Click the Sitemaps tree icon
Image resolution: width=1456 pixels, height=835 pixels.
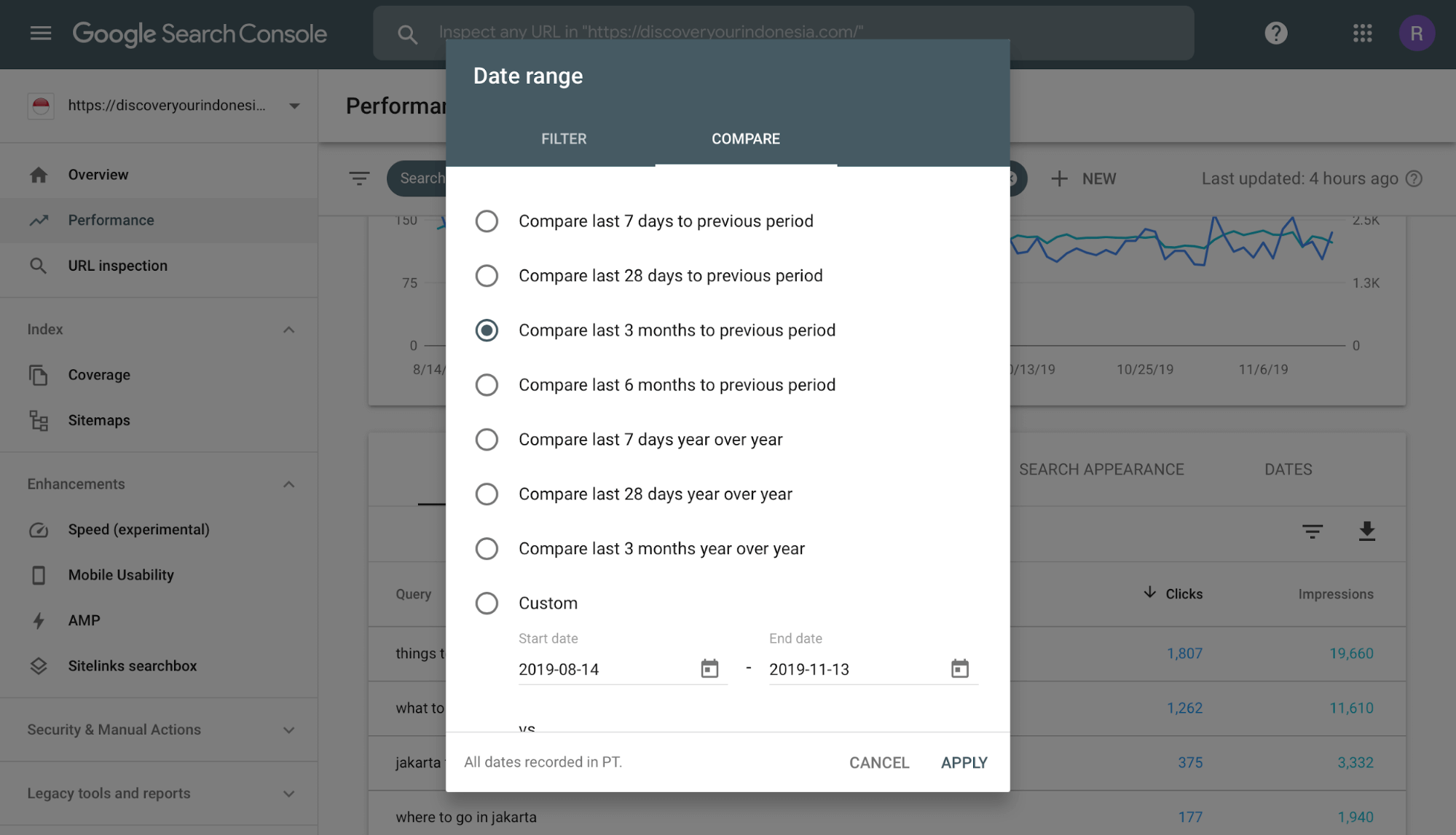point(39,420)
